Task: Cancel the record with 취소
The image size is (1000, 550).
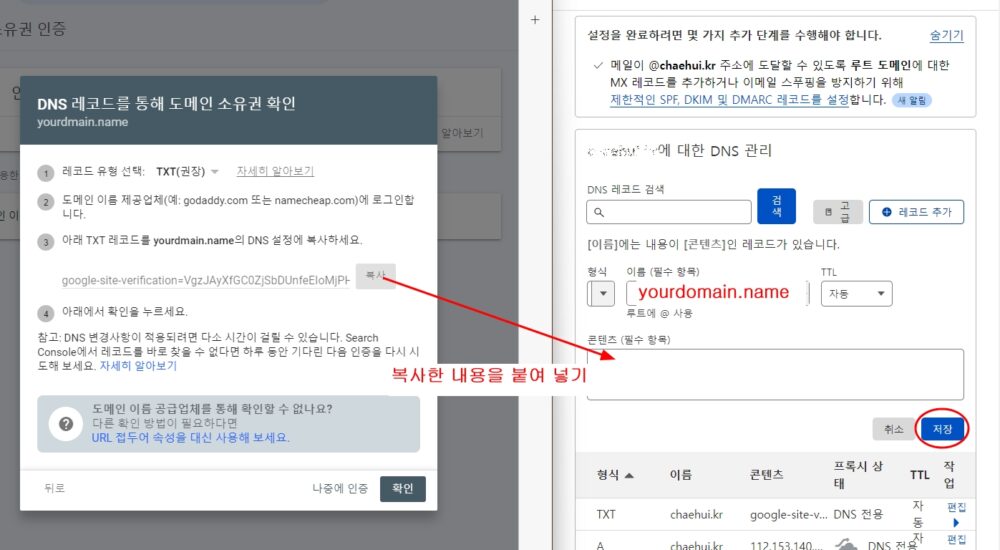Action: (x=893, y=429)
